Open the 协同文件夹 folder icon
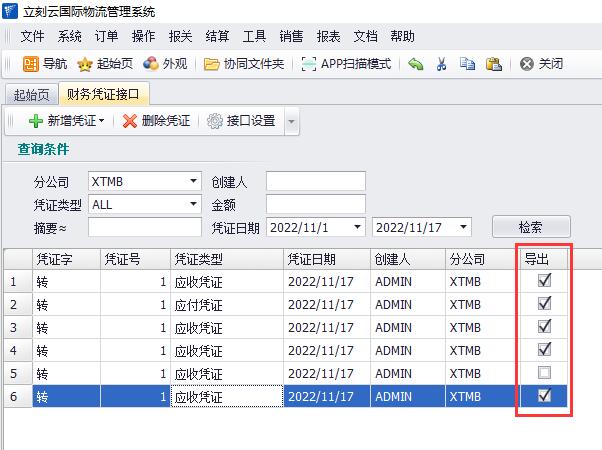 coord(212,64)
